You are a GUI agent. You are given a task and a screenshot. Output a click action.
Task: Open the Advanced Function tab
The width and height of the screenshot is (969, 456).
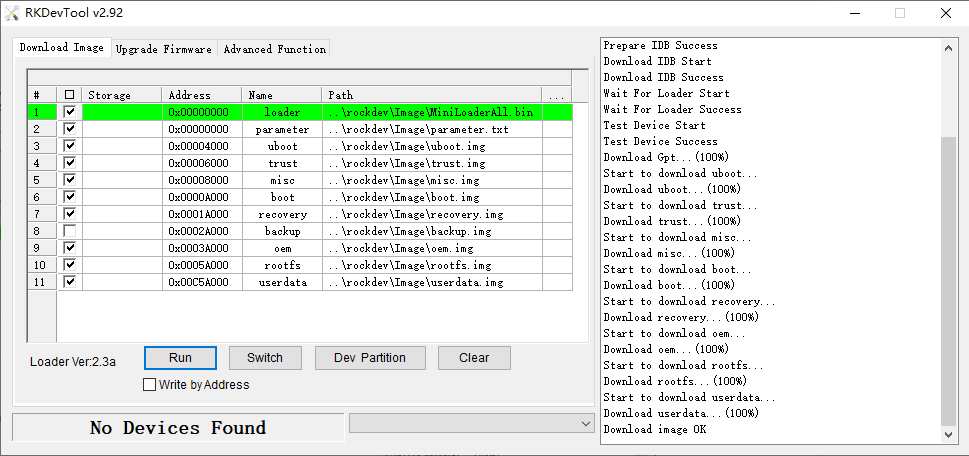[x=274, y=49]
